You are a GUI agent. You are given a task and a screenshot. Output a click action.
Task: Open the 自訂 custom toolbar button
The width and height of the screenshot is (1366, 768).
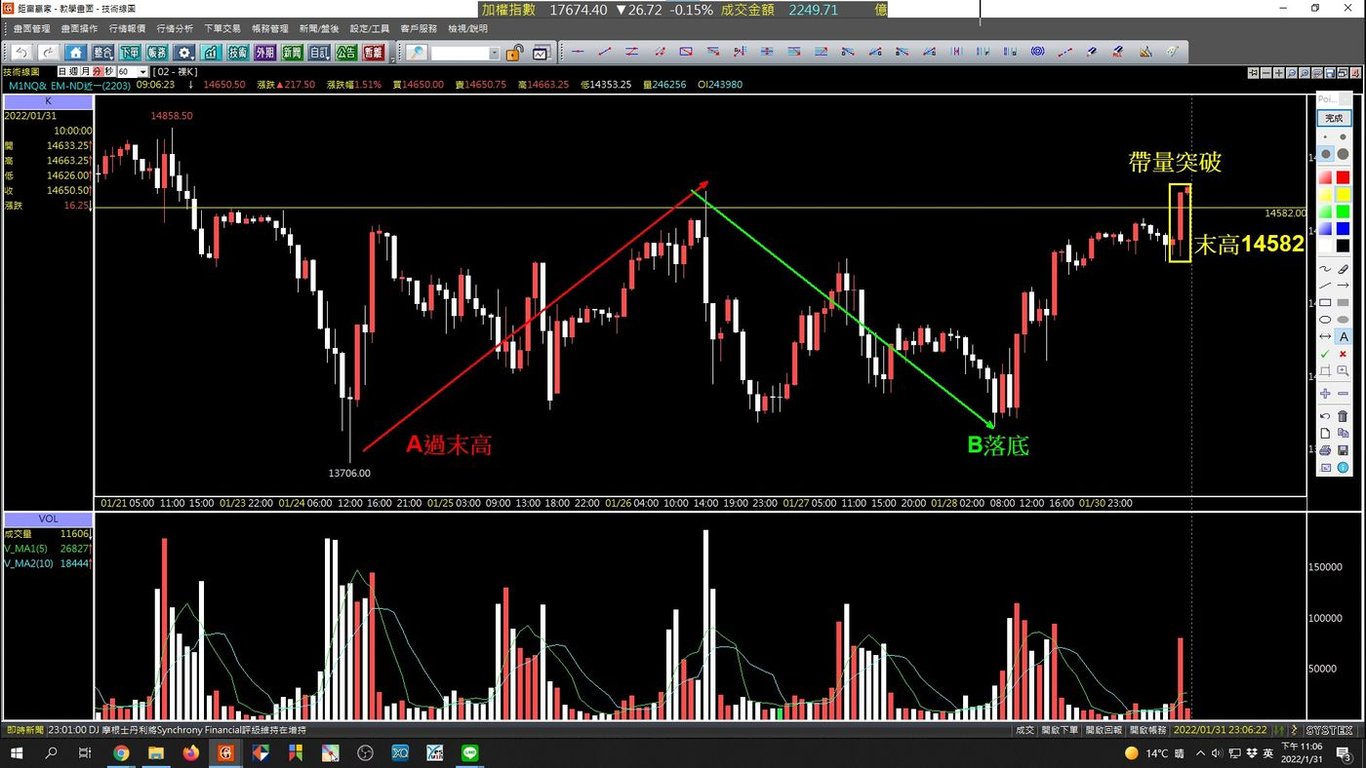tap(319, 52)
